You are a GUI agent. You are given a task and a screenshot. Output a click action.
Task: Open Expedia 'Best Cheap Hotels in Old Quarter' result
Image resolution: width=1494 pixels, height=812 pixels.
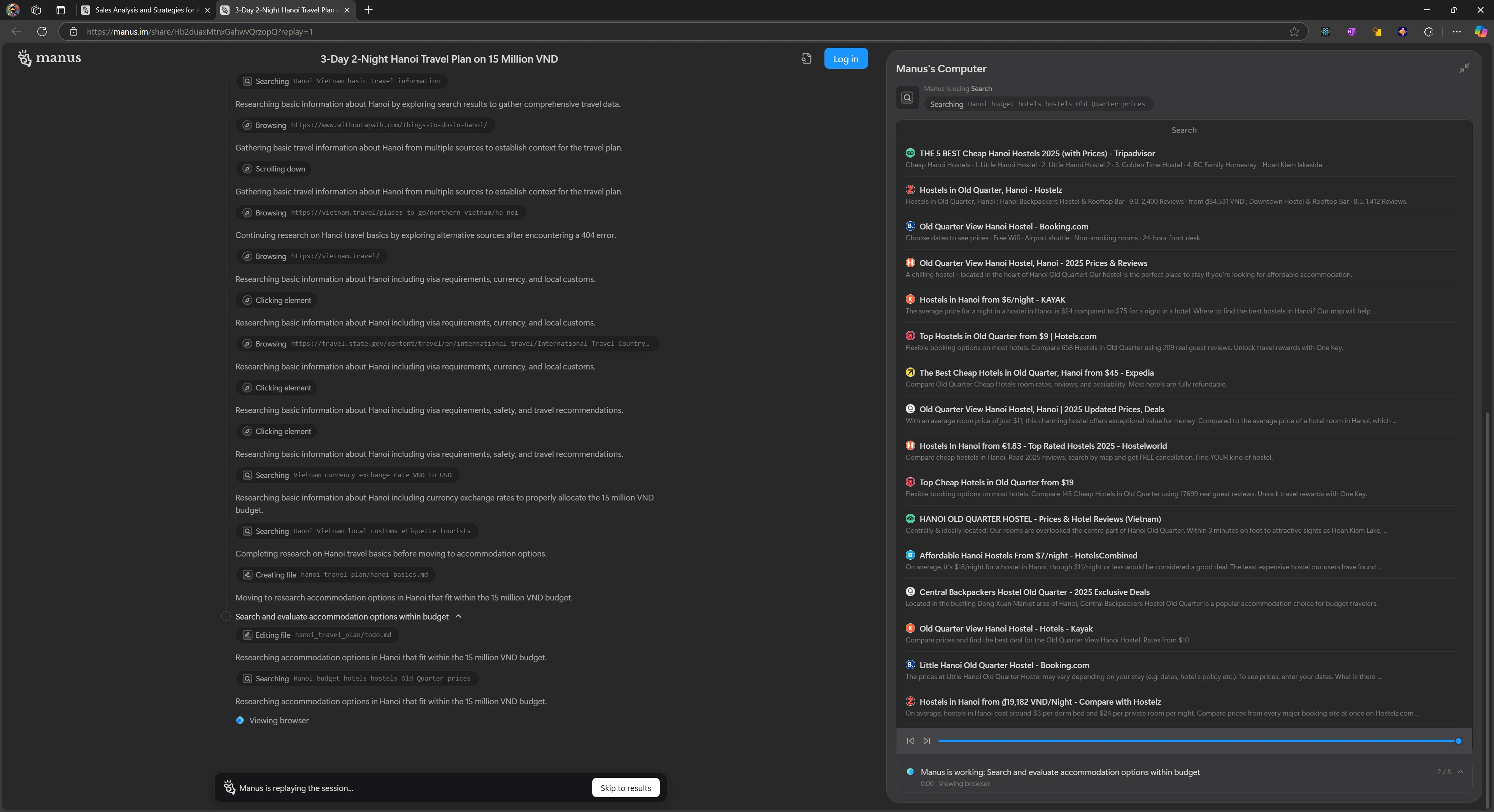1036,373
